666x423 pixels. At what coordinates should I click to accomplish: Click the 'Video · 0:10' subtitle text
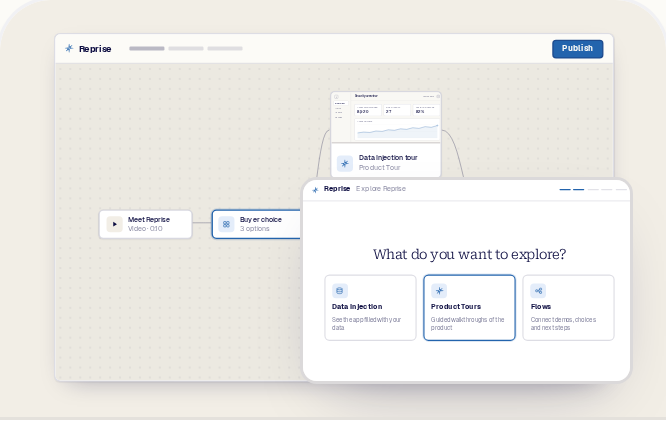point(145,228)
